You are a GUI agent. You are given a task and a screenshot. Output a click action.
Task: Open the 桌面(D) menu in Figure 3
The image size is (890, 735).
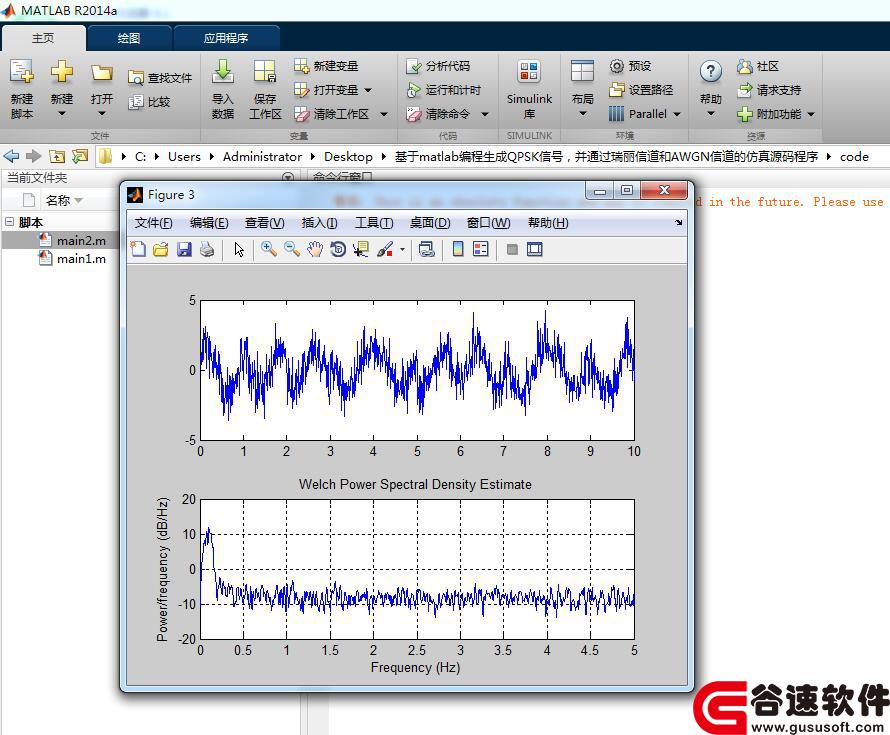pyautogui.click(x=430, y=222)
